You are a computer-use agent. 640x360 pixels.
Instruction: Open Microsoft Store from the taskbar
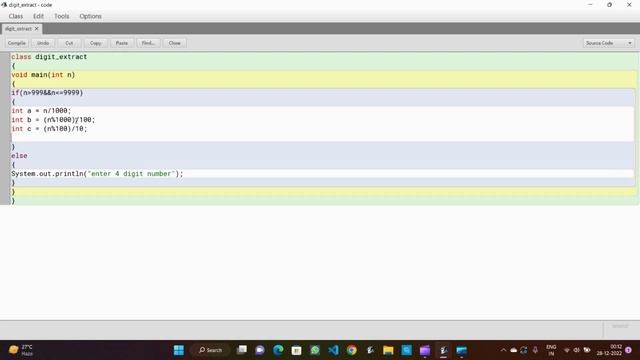(x=297, y=350)
